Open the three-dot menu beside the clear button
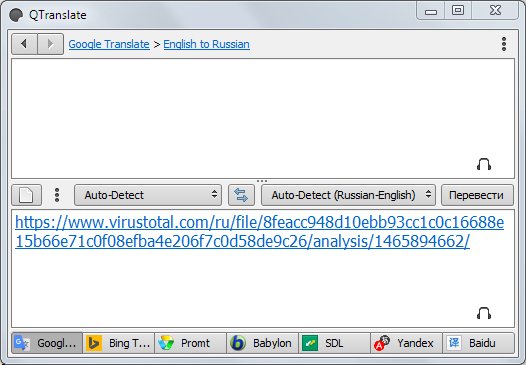 pyautogui.click(x=57, y=195)
